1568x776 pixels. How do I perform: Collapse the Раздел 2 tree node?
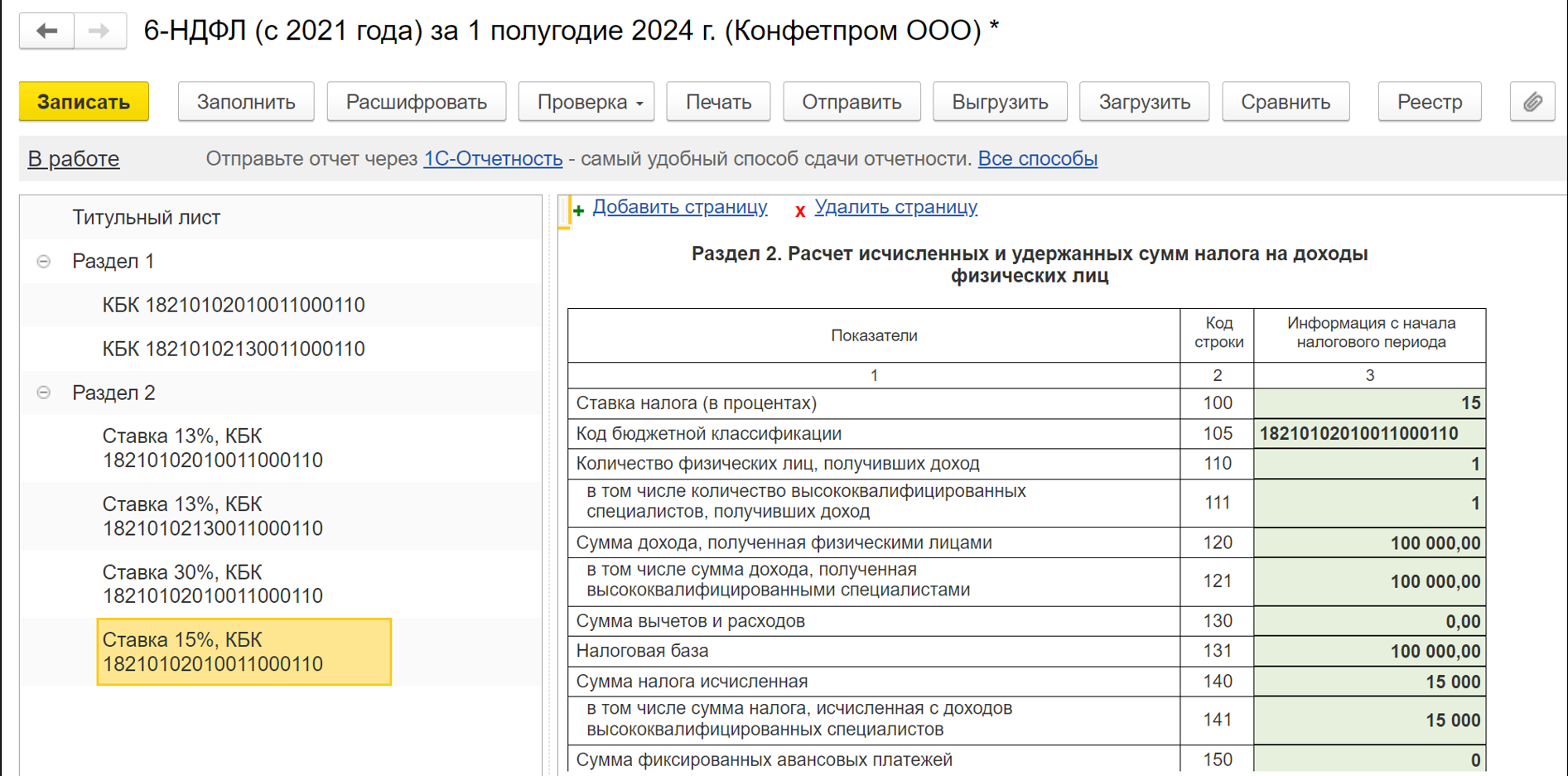(x=44, y=393)
